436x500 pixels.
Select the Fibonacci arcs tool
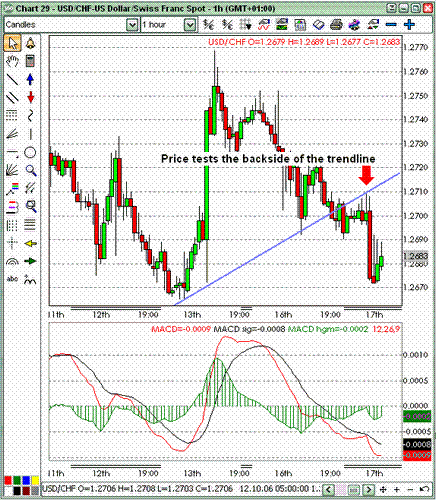pos(12,261)
